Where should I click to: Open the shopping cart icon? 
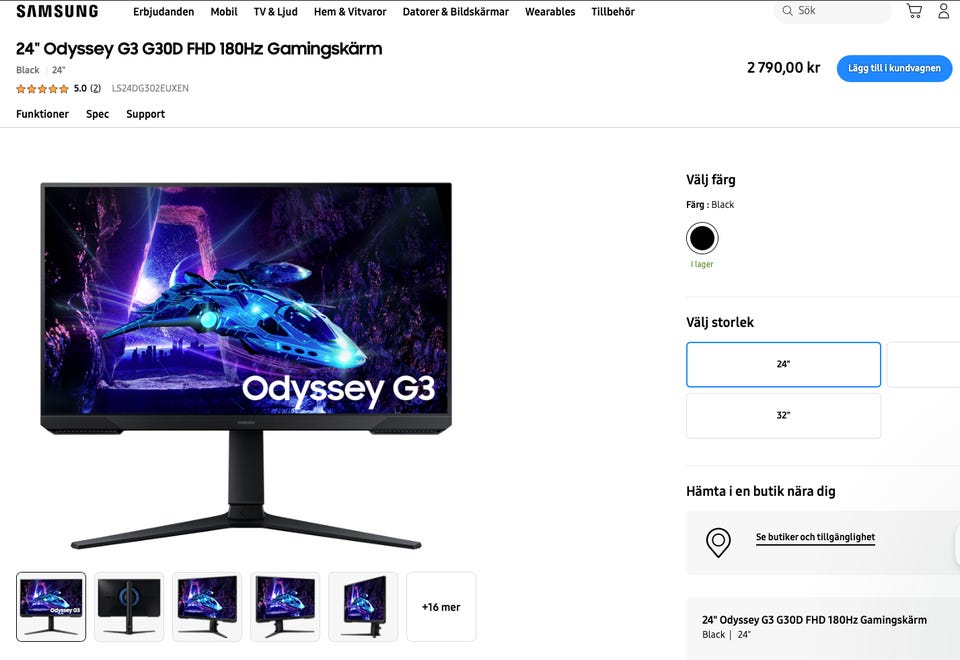point(914,11)
